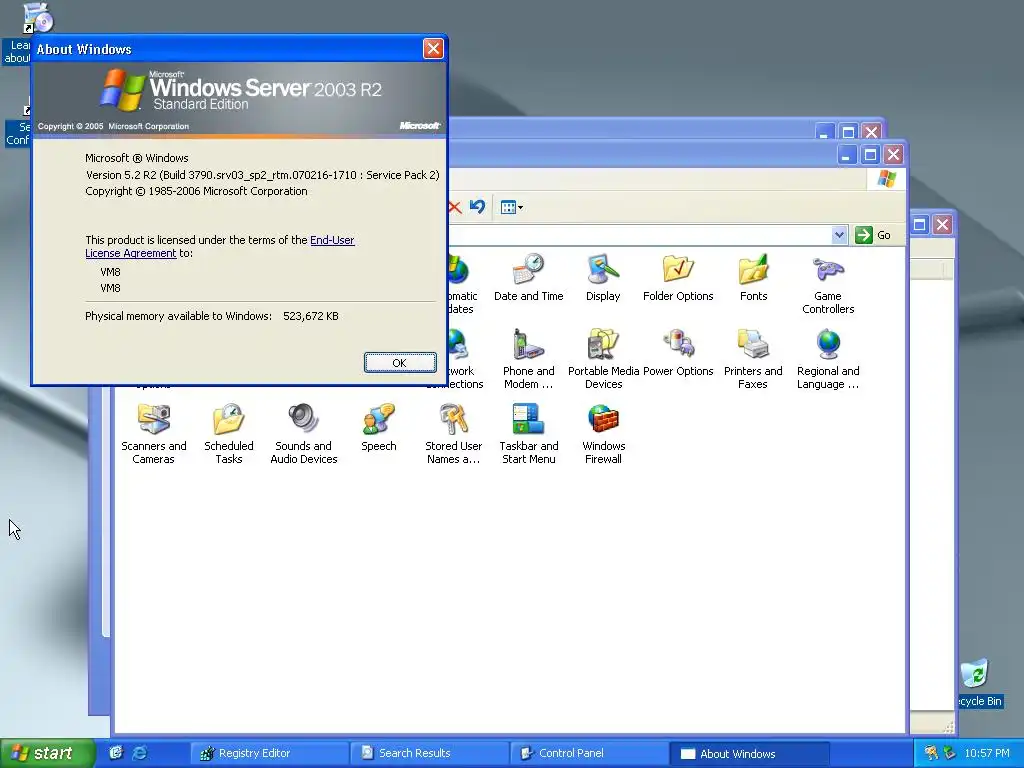Click Show Desktop quick launch icon

[x=116, y=753]
